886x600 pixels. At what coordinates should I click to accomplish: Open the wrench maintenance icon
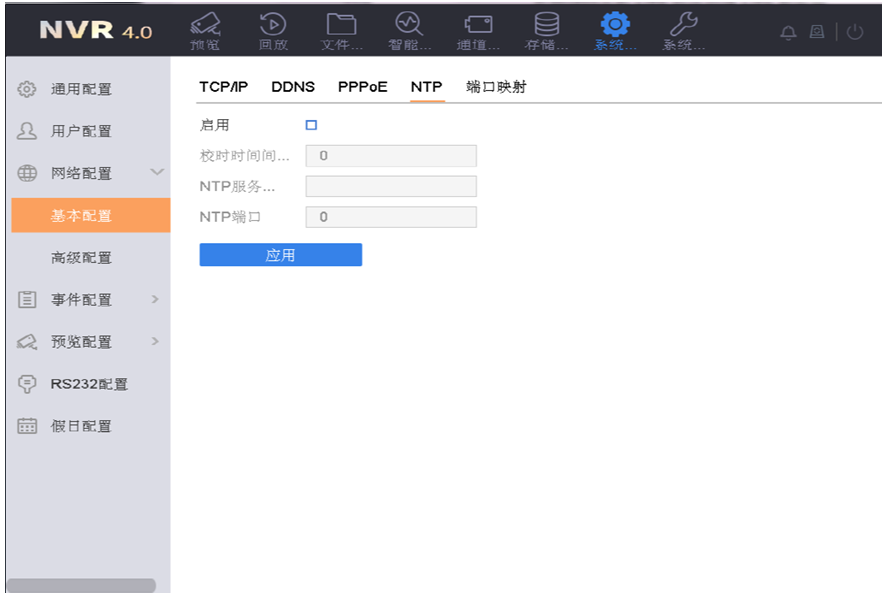pos(683,25)
